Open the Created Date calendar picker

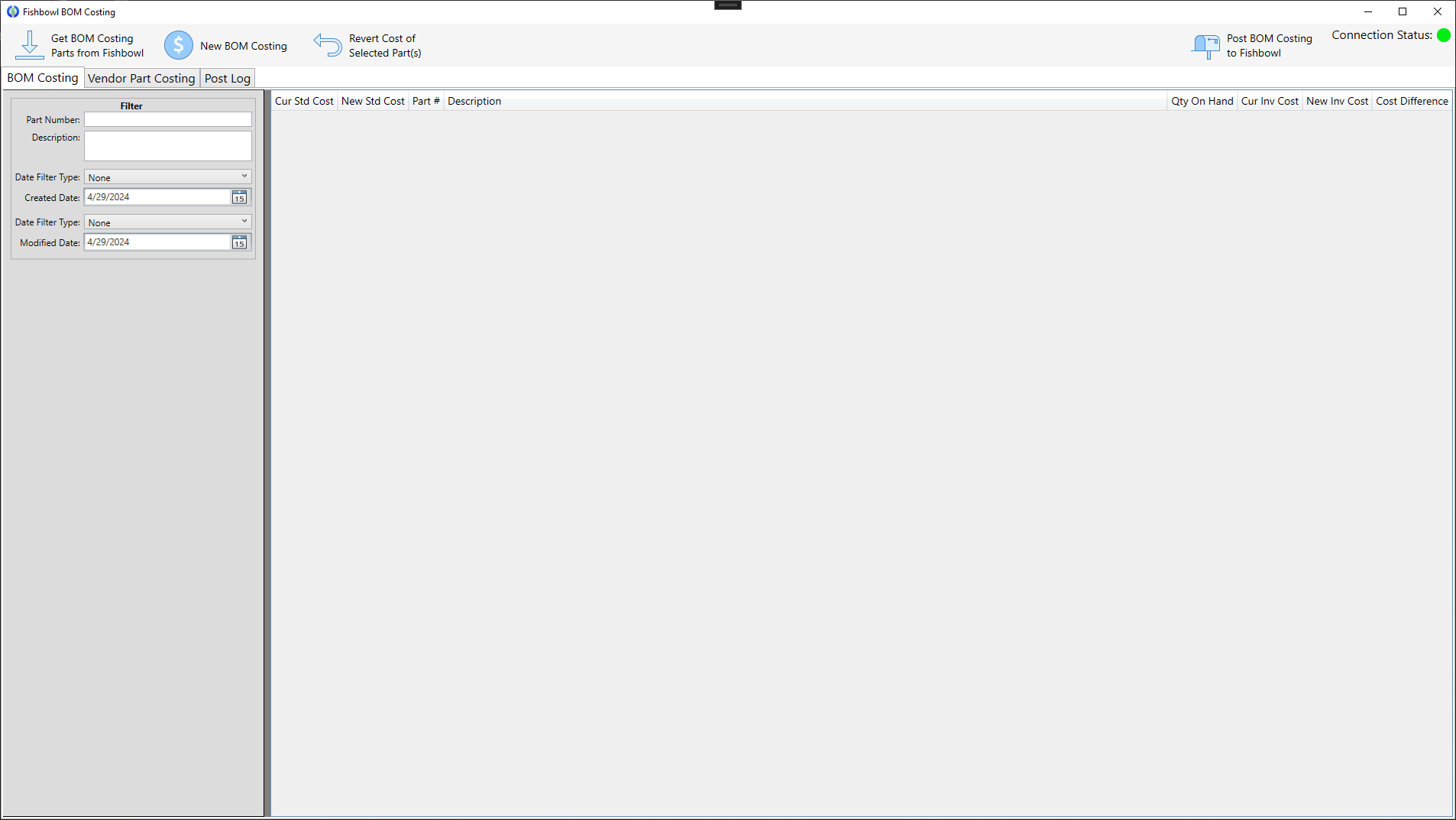[x=239, y=197]
